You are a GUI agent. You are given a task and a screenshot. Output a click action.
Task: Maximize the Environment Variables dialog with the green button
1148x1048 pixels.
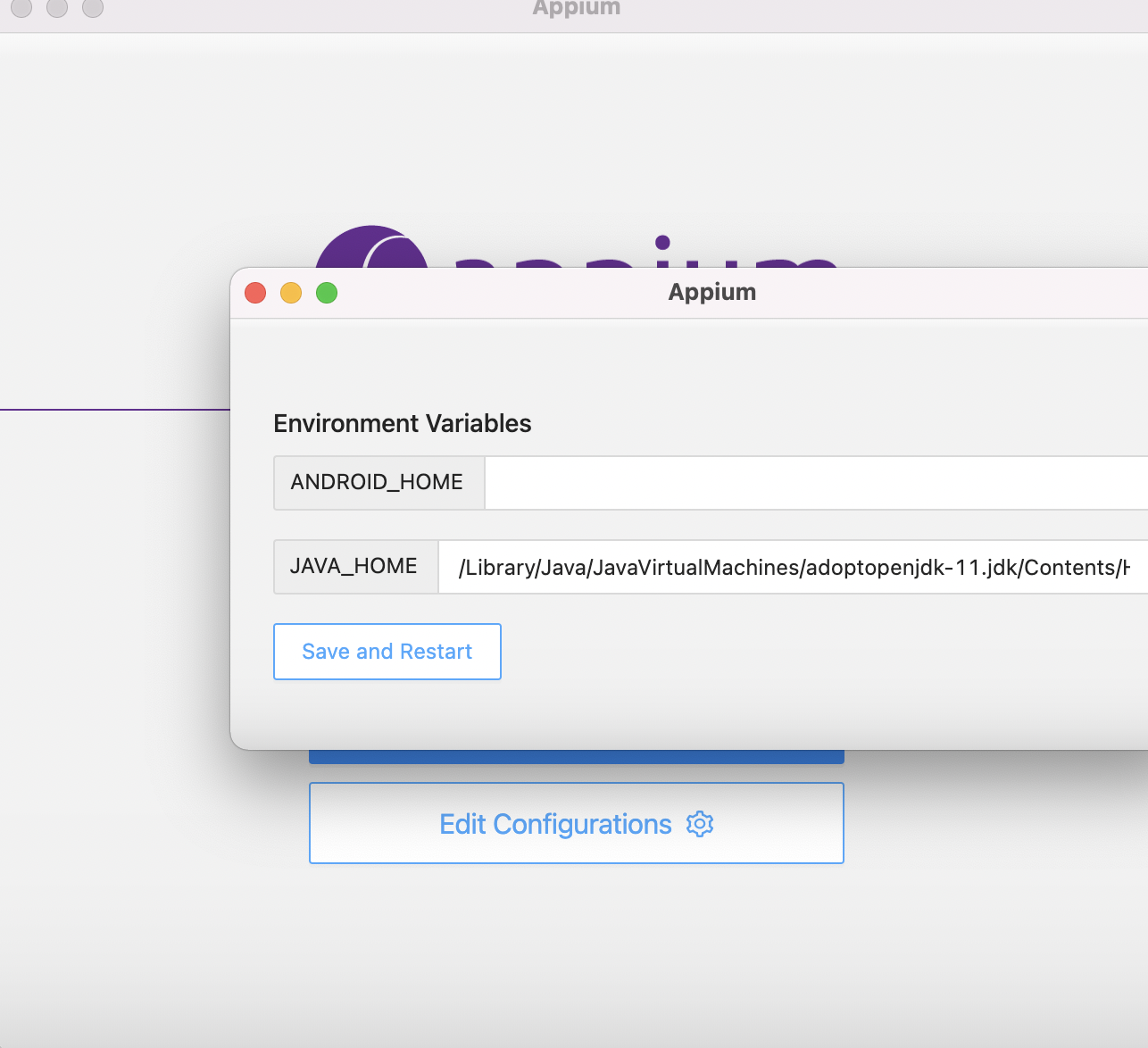point(327,293)
